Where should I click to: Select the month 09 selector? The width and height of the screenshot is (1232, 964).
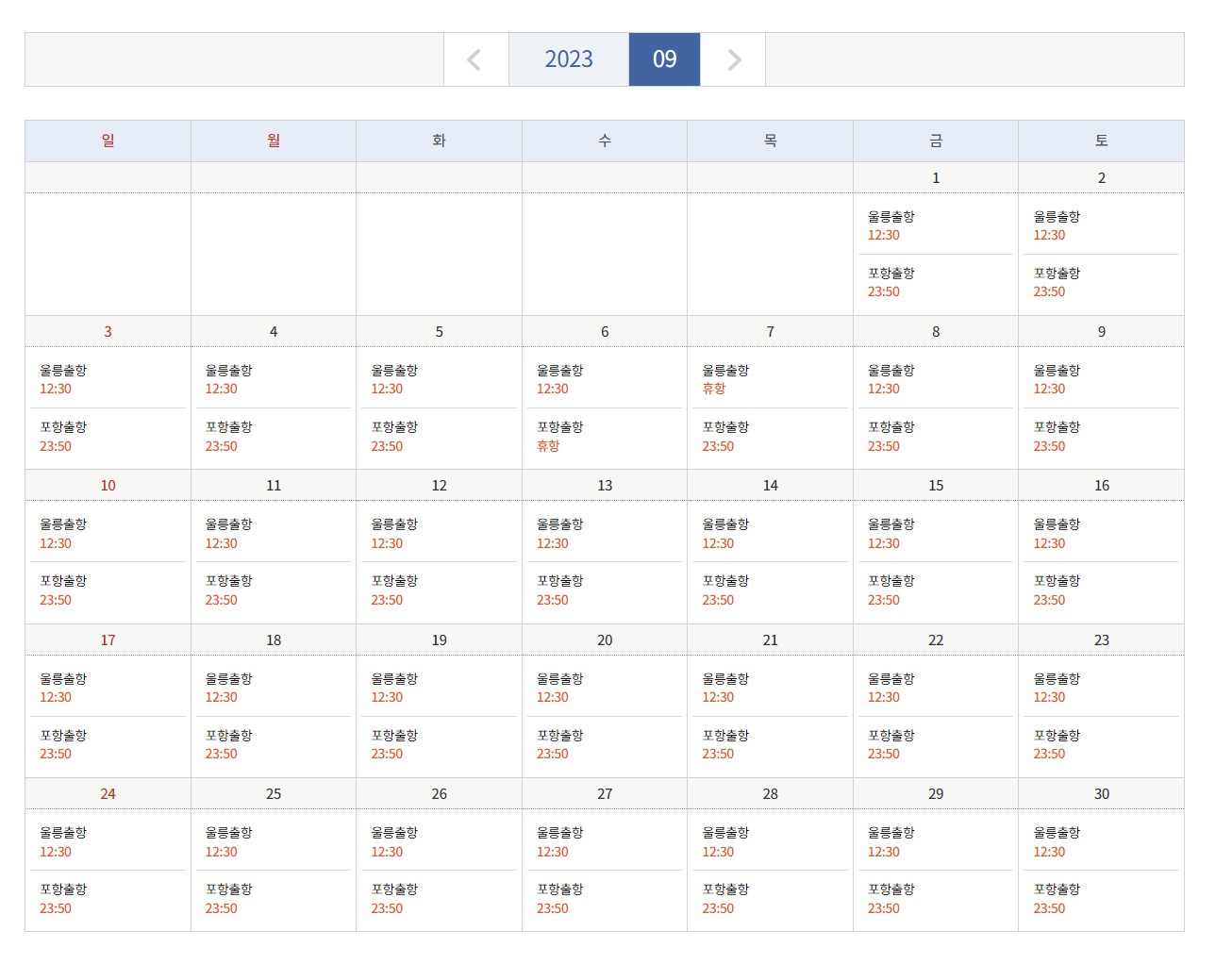[664, 59]
